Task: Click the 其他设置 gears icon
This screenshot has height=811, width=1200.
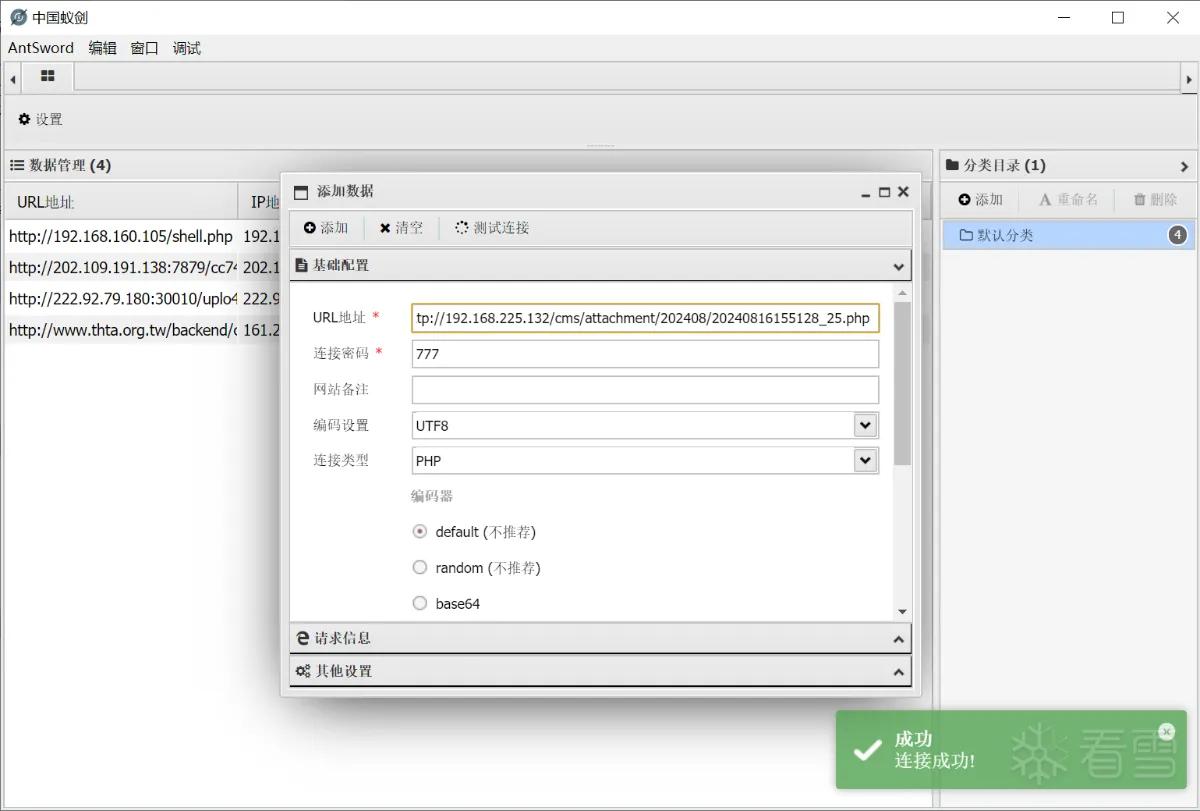Action: coord(303,671)
